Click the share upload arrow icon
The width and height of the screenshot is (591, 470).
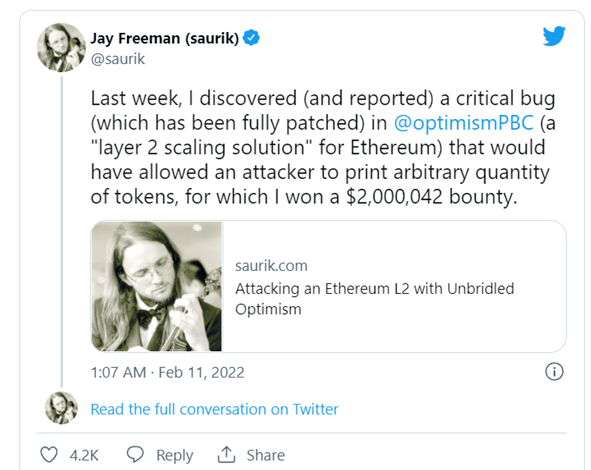click(226, 454)
